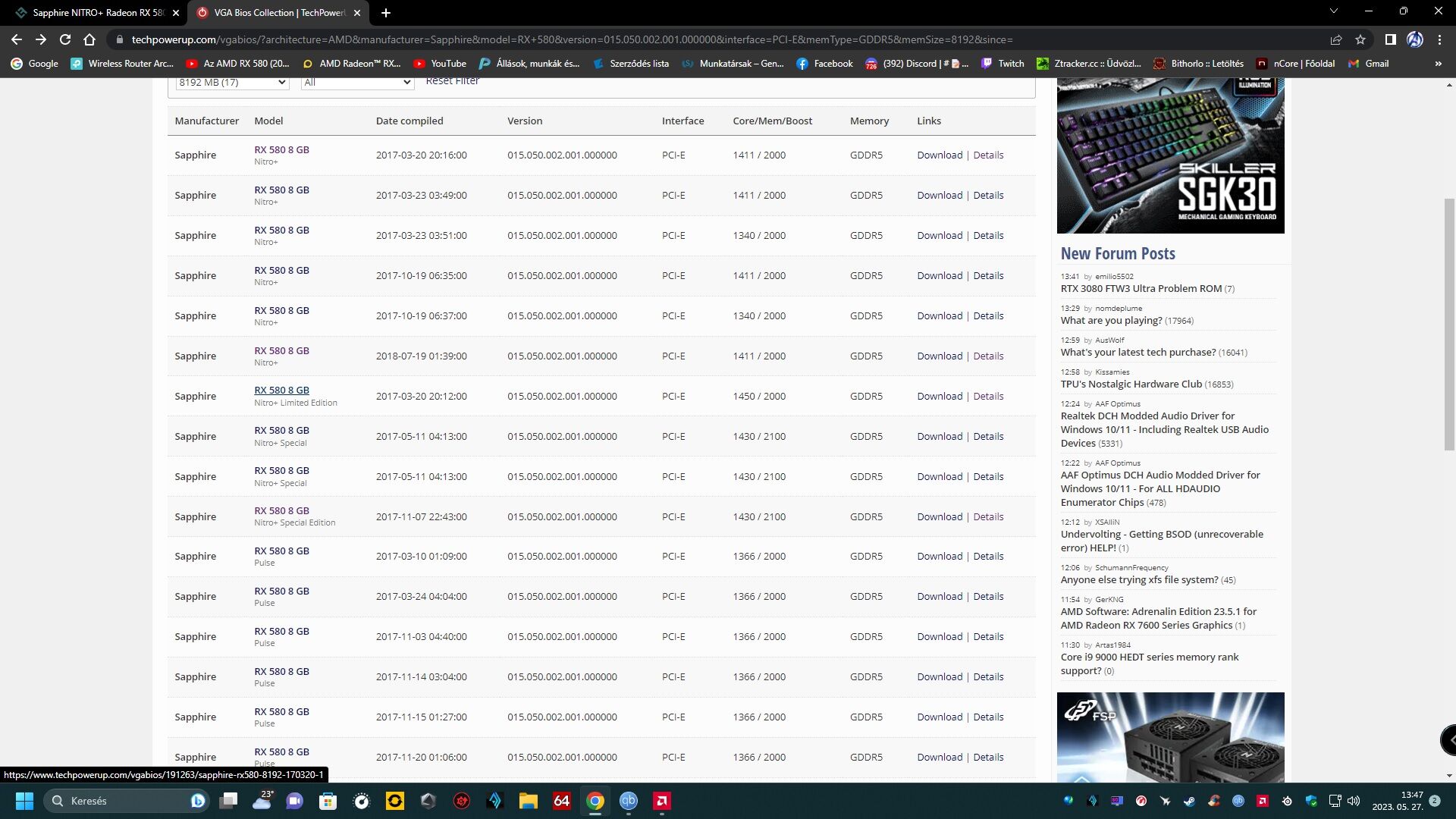Open the Gmail bookmark

tap(1369, 64)
